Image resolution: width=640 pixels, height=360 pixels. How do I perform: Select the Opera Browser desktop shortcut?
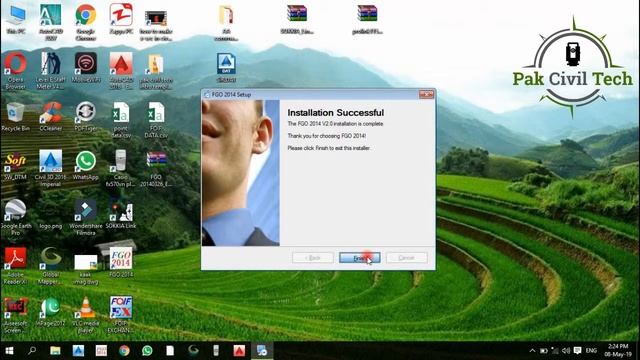pyautogui.click(x=16, y=71)
